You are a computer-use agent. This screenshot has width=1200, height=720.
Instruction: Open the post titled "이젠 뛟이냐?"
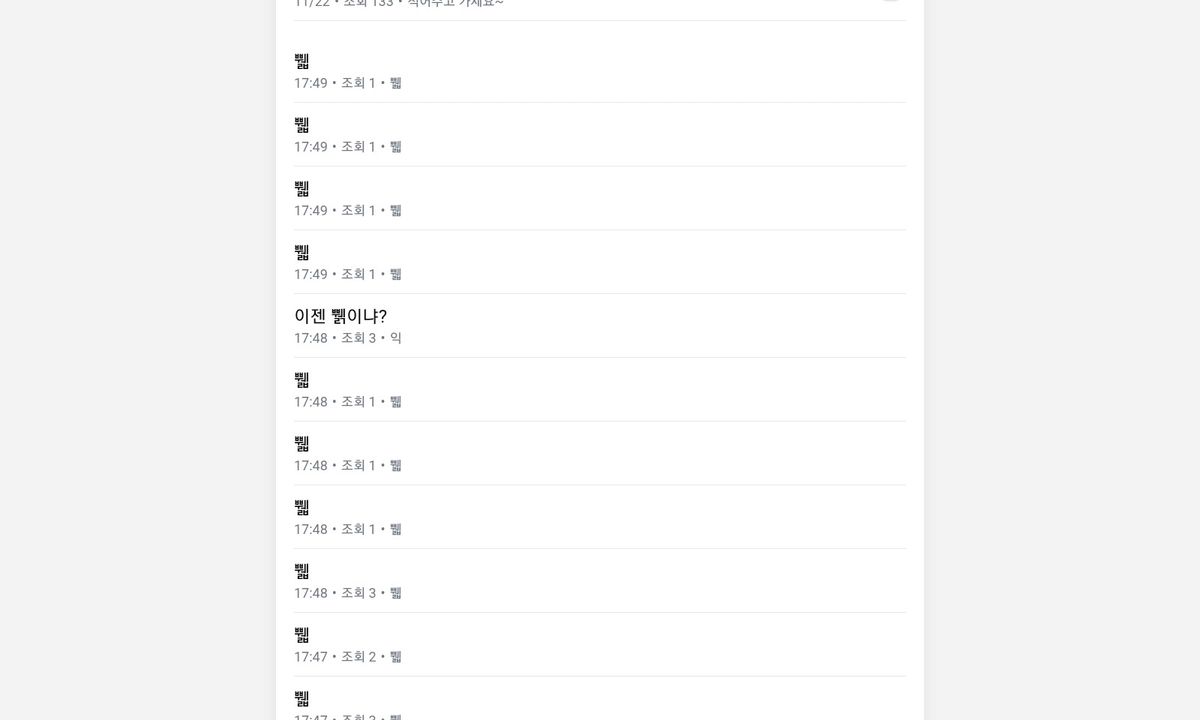click(x=340, y=316)
